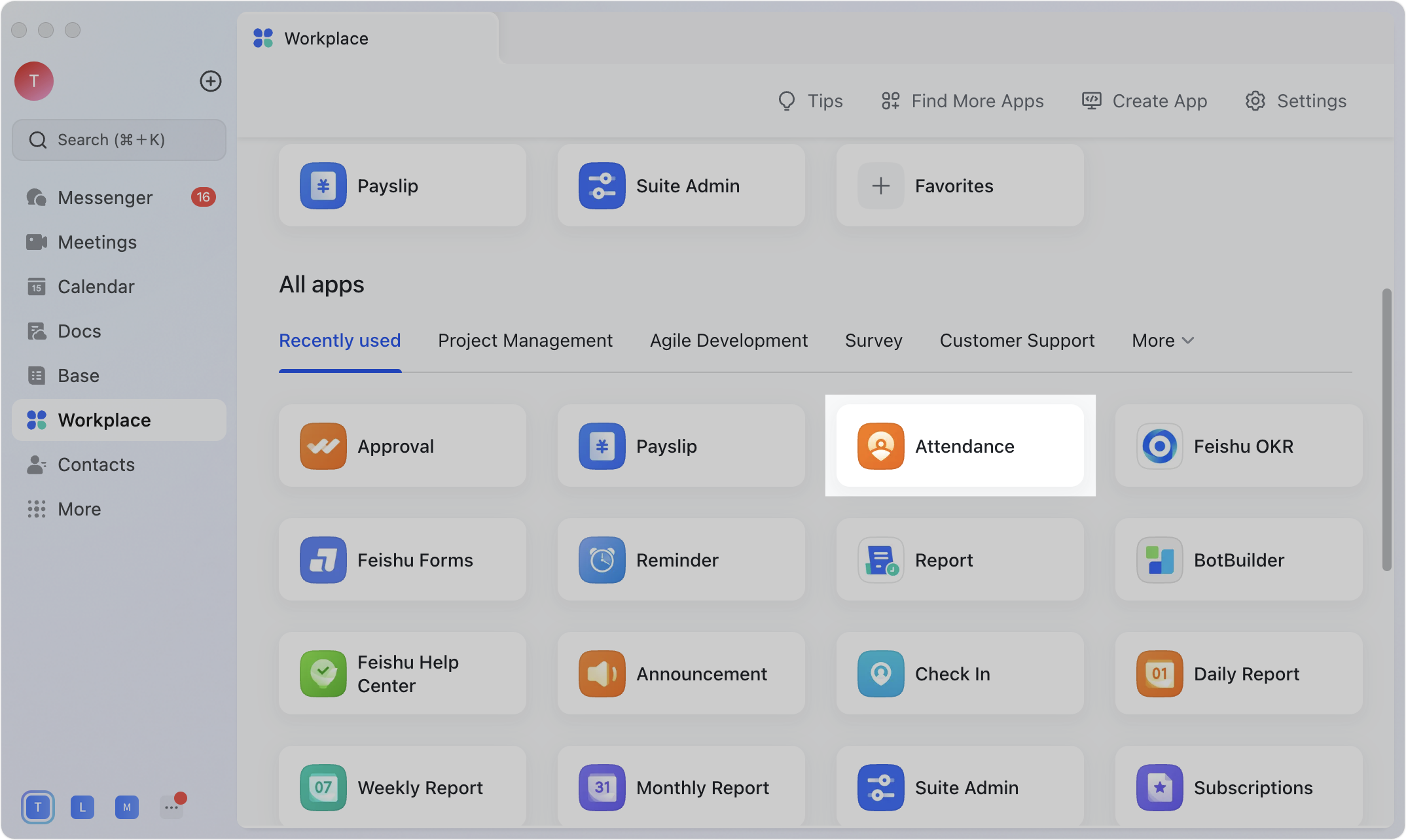The width and height of the screenshot is (1406, 840).
Task: Open the Reminder app
Action: 681,559
